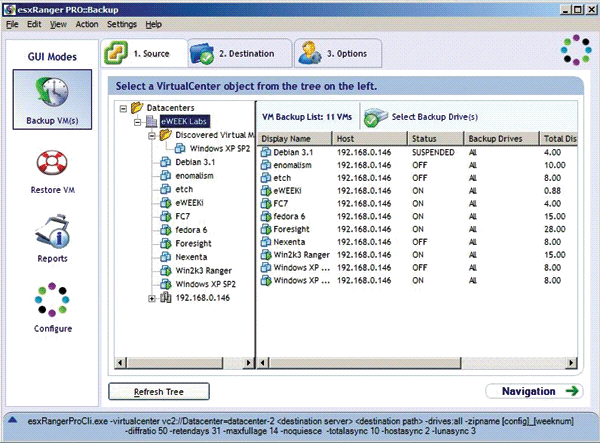This screenshot has height=443, width=600.
Task: Open the Configure dotted-circle icon
Action: point(52,300)
